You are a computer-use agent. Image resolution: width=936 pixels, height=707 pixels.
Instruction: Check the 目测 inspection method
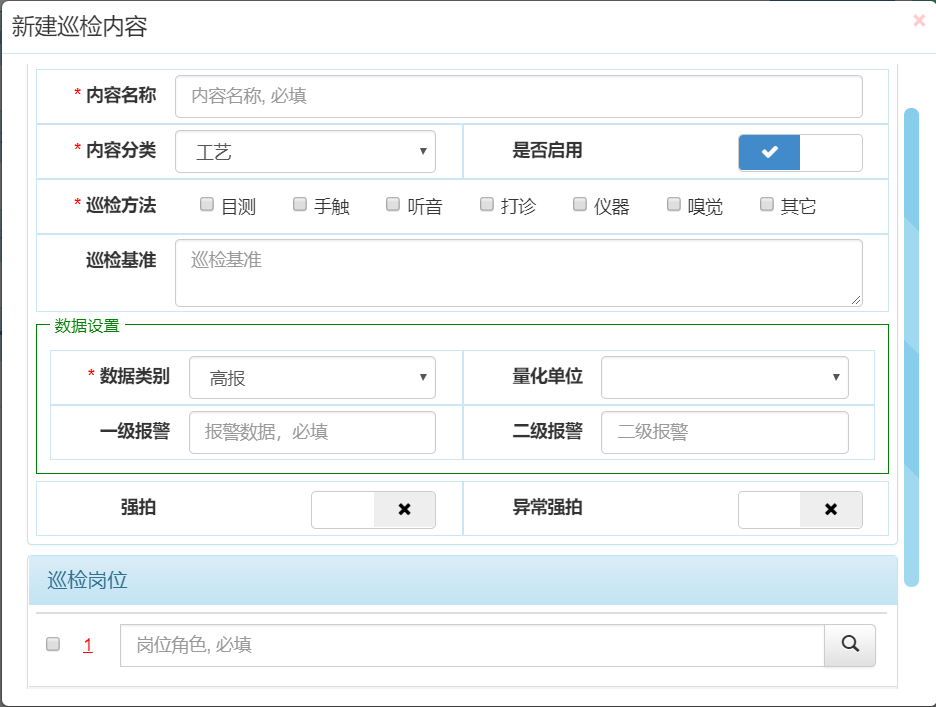click(207, 204)
